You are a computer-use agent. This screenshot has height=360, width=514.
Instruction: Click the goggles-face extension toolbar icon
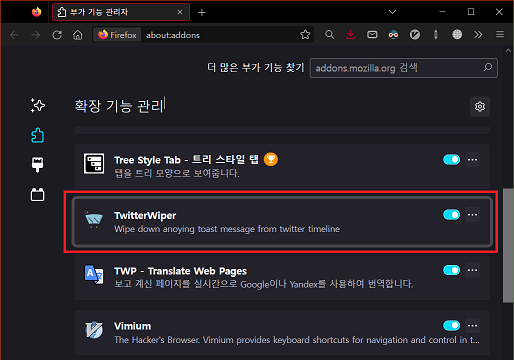point(393,34)
